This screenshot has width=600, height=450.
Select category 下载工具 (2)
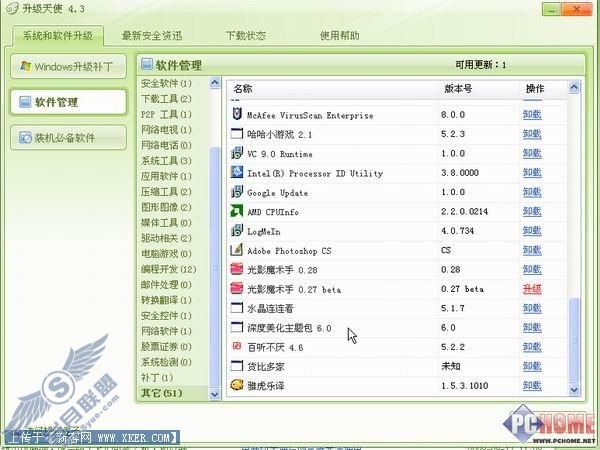click(x=166, y=99)
